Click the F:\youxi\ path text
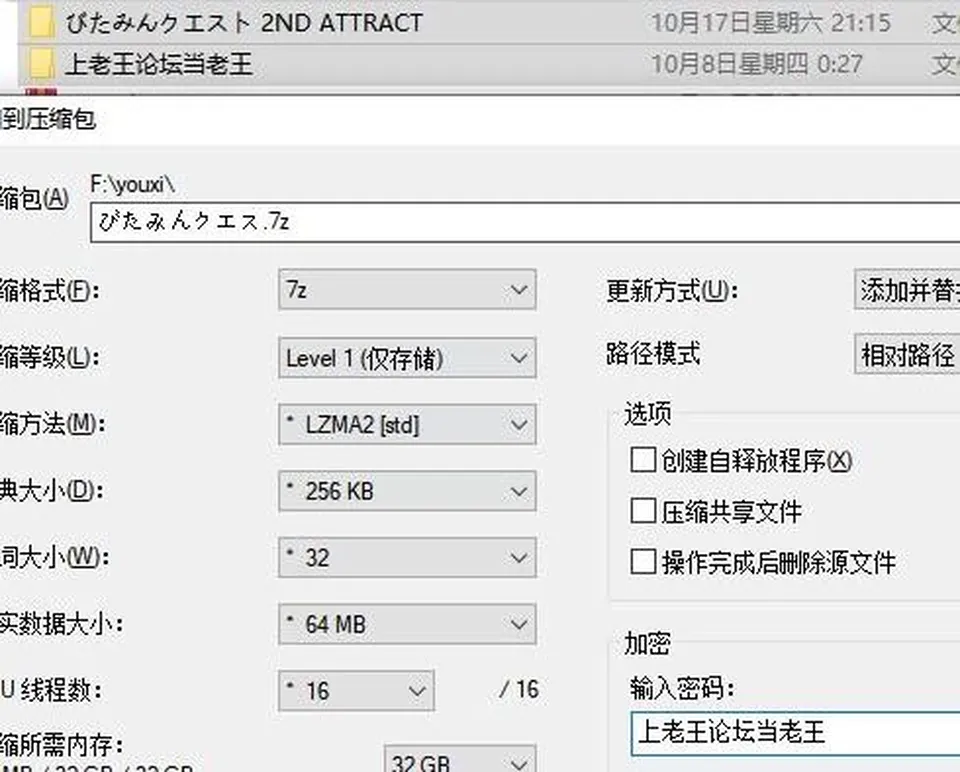960x772 pixels. click(x=133, y=184)
